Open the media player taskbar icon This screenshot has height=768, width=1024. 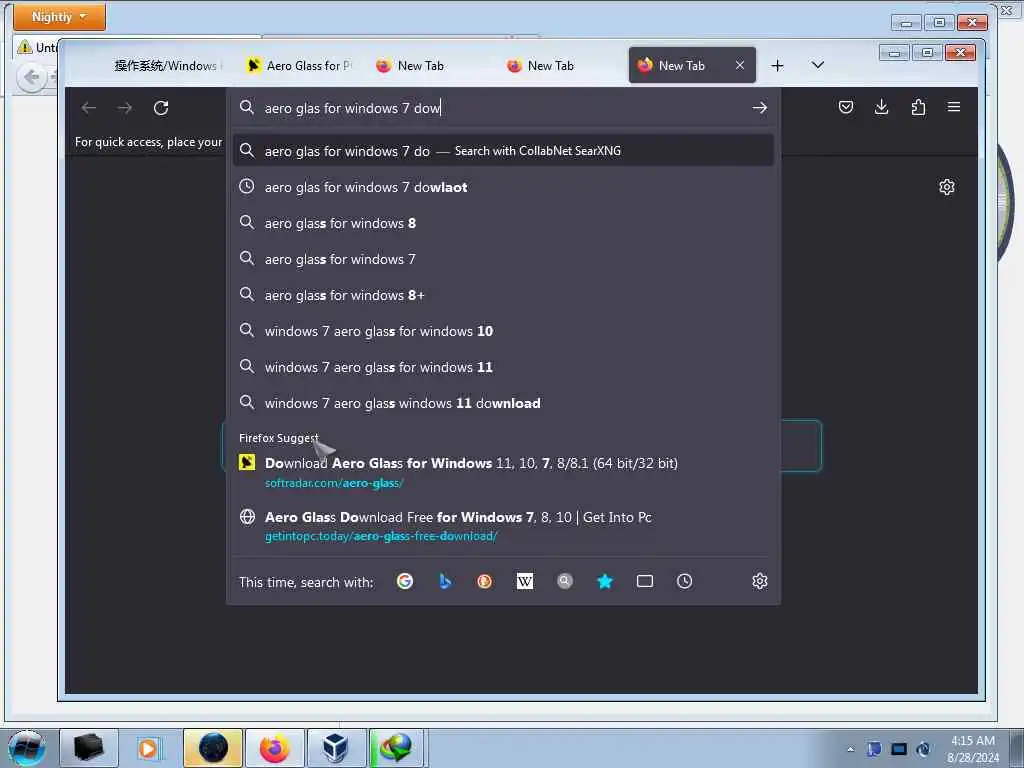tap(150, 748)
